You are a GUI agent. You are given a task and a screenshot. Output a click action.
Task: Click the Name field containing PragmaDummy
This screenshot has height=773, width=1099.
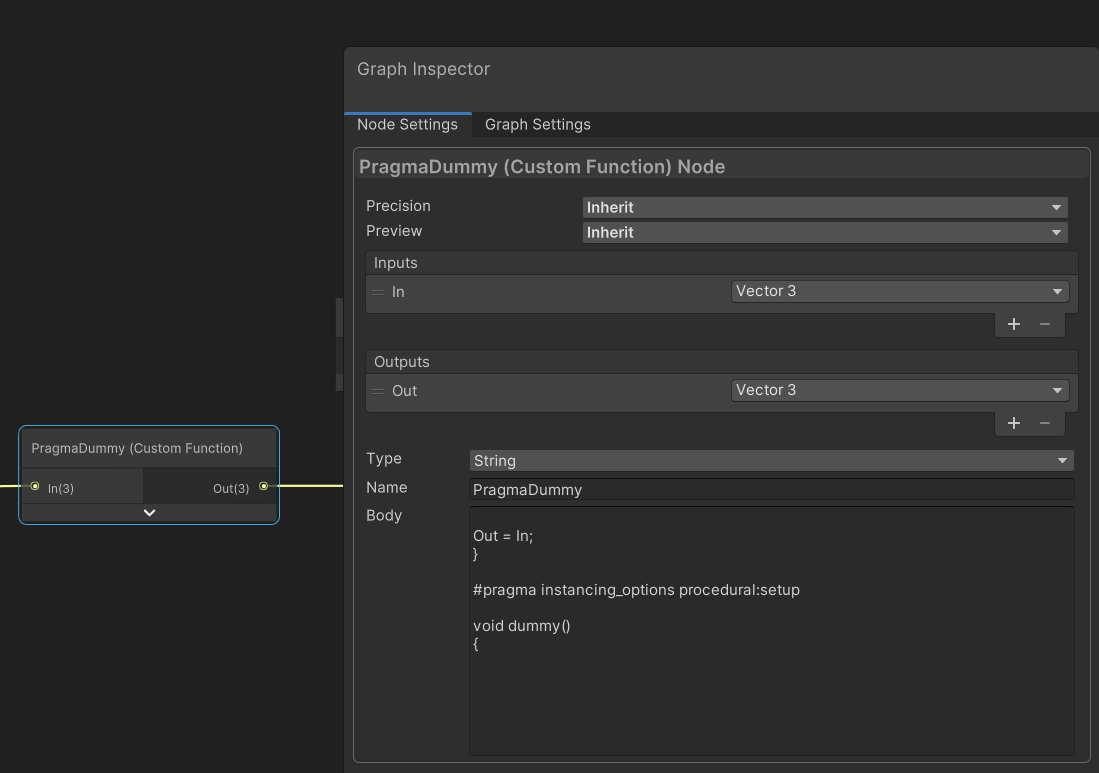771,489
